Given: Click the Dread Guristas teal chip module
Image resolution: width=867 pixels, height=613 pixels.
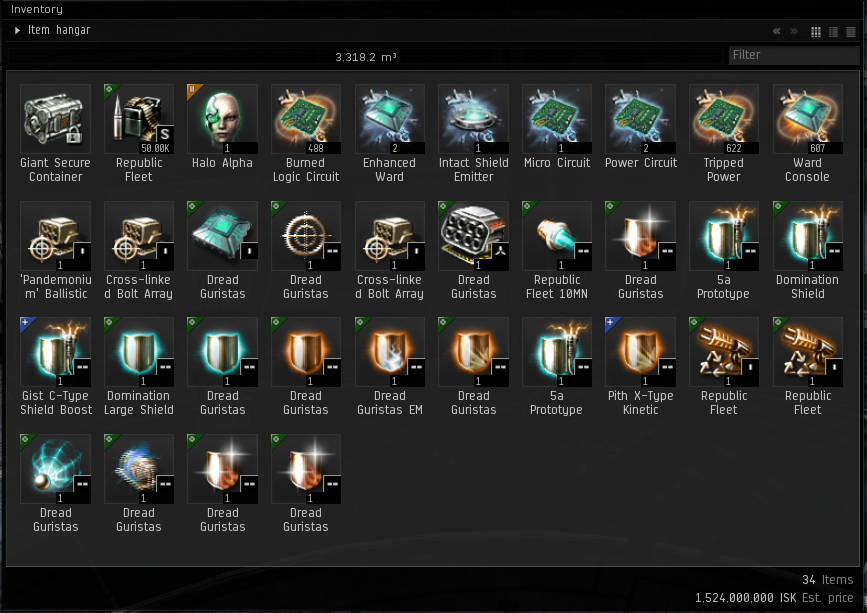Looking at the screenshot, I should pos(222,236).
